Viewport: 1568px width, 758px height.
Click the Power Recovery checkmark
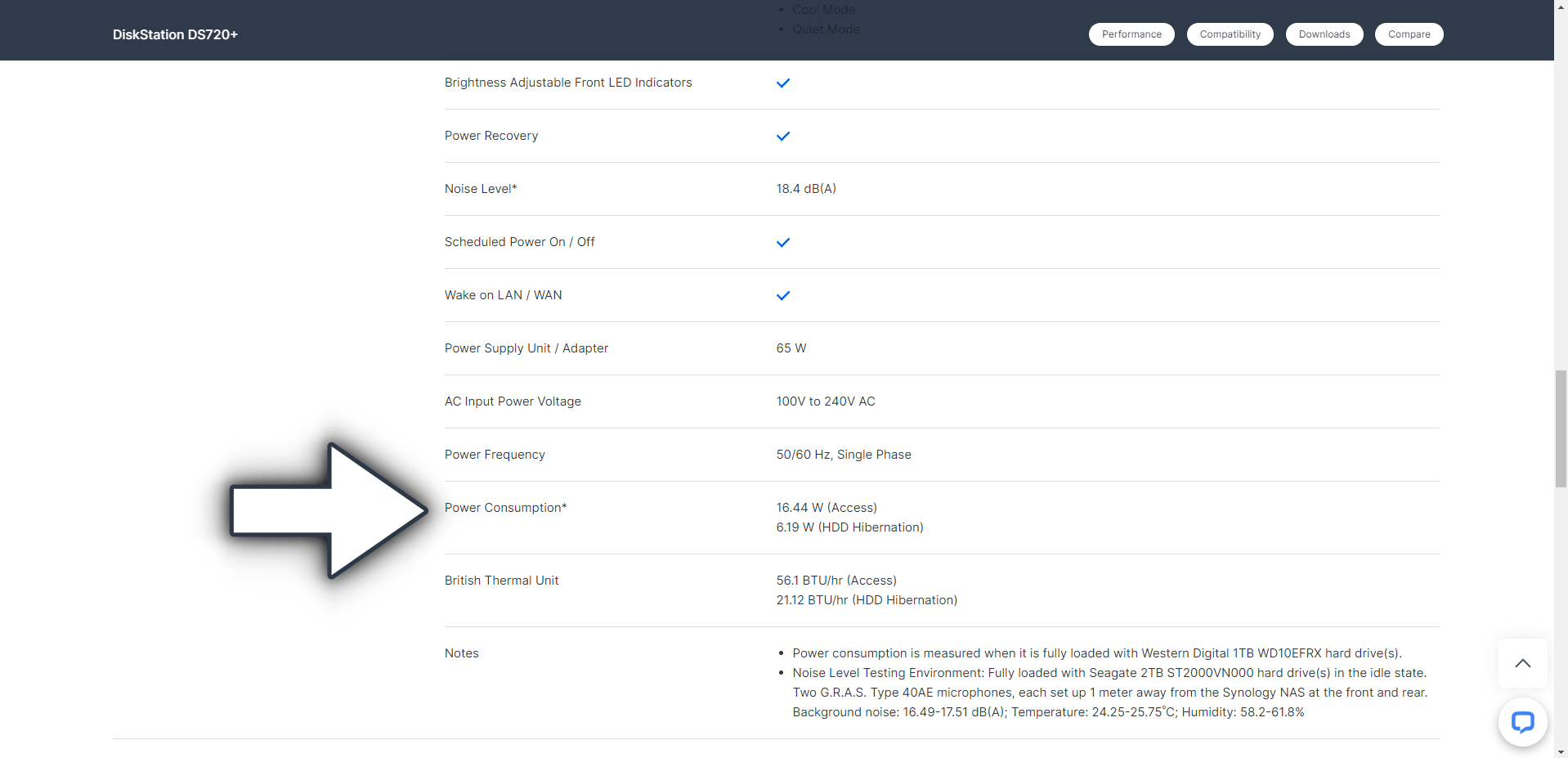[x=783, y=136]
